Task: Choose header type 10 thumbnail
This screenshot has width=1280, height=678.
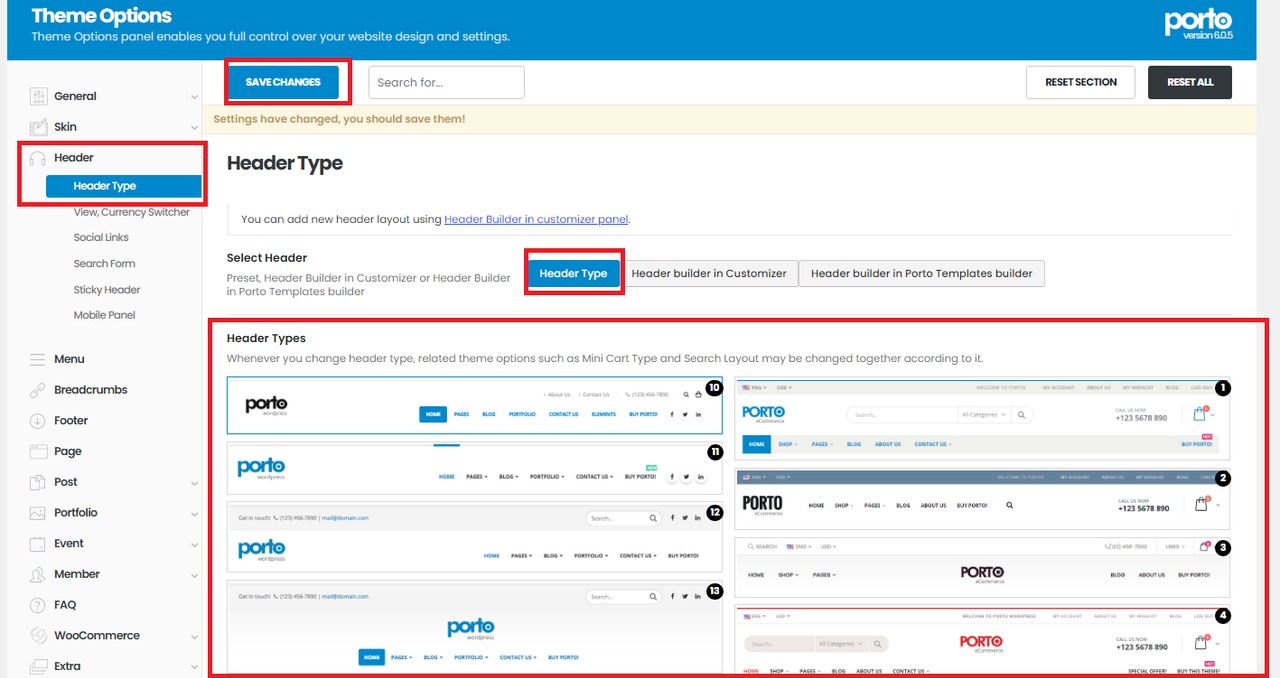Action: pos(475,405)
